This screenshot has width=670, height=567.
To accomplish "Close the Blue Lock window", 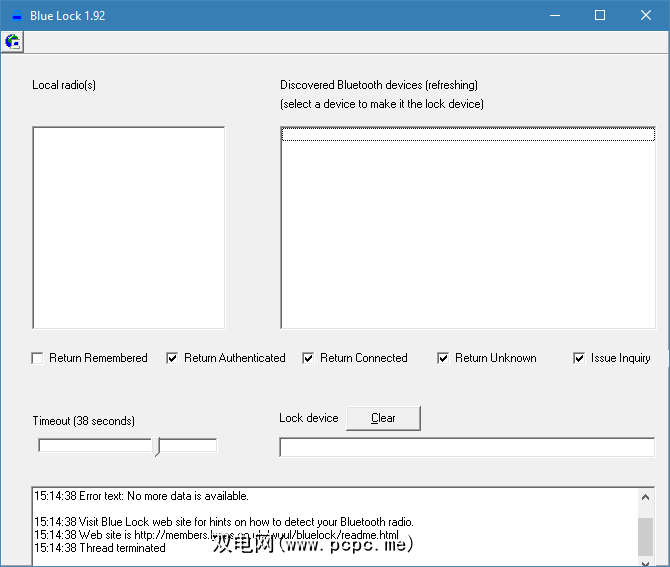I will pyautogui.click(x=646, y=16).
